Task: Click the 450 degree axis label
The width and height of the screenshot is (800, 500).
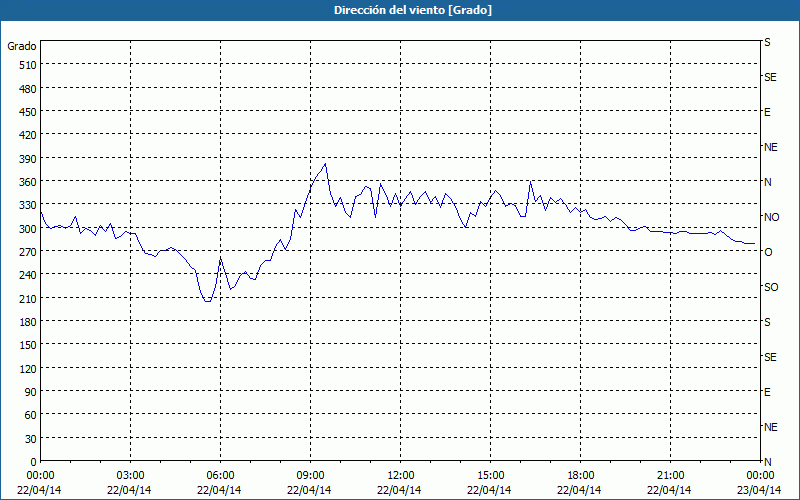Action: pyautogui.click(x=28, y=112)
